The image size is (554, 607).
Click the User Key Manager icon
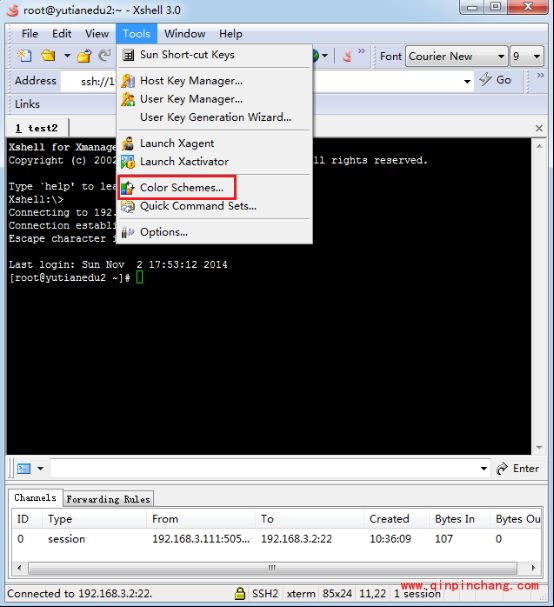(x=128, y=99)
